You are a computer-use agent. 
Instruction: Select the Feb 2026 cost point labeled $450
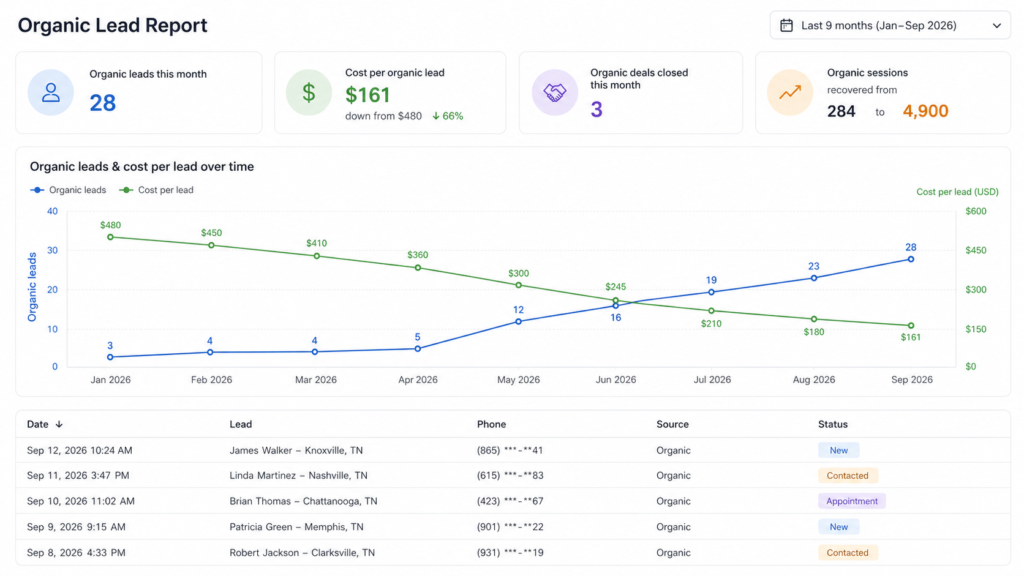point(211,246)
